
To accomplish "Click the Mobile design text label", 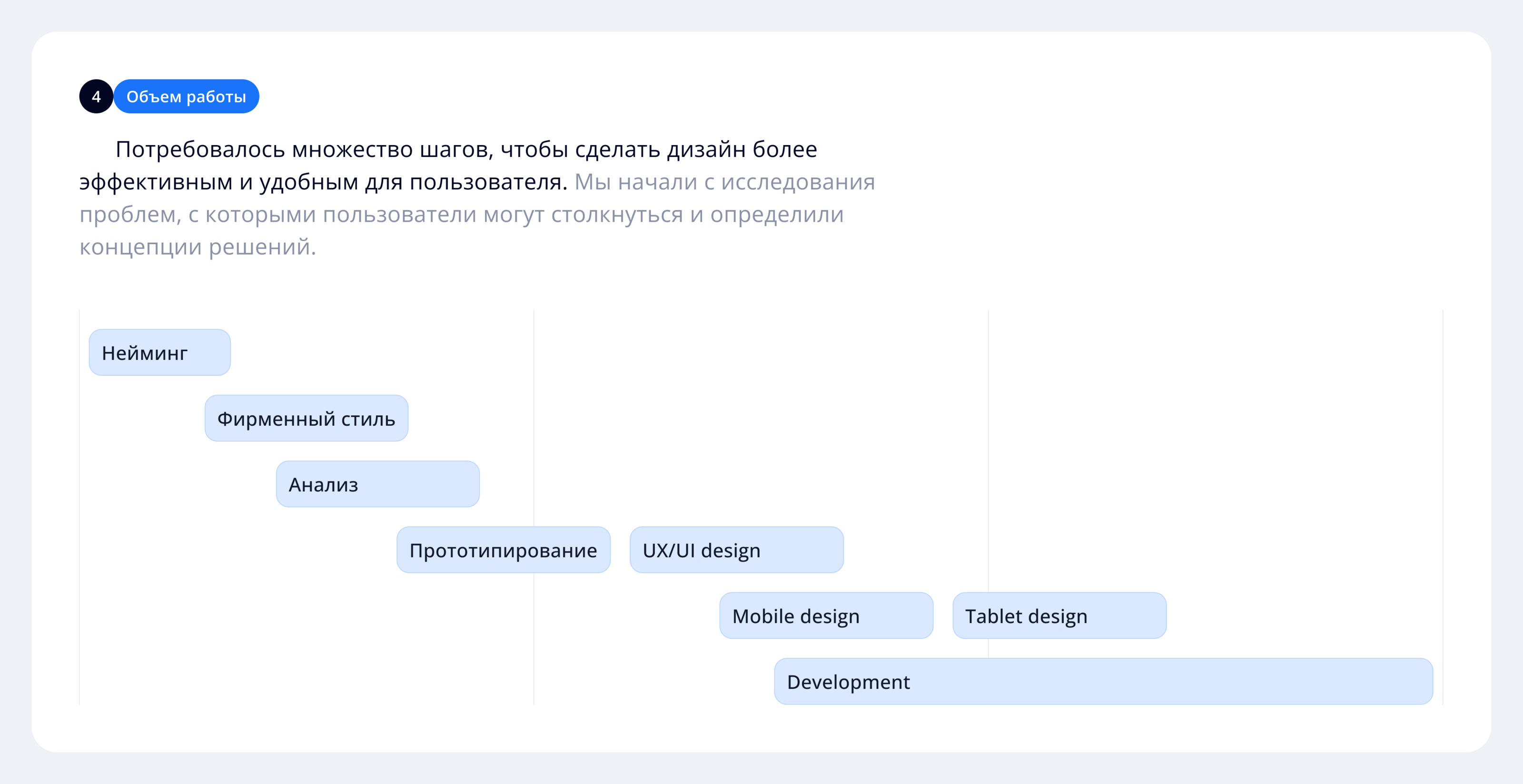I will pyautogui.click(x=795, y=616).
